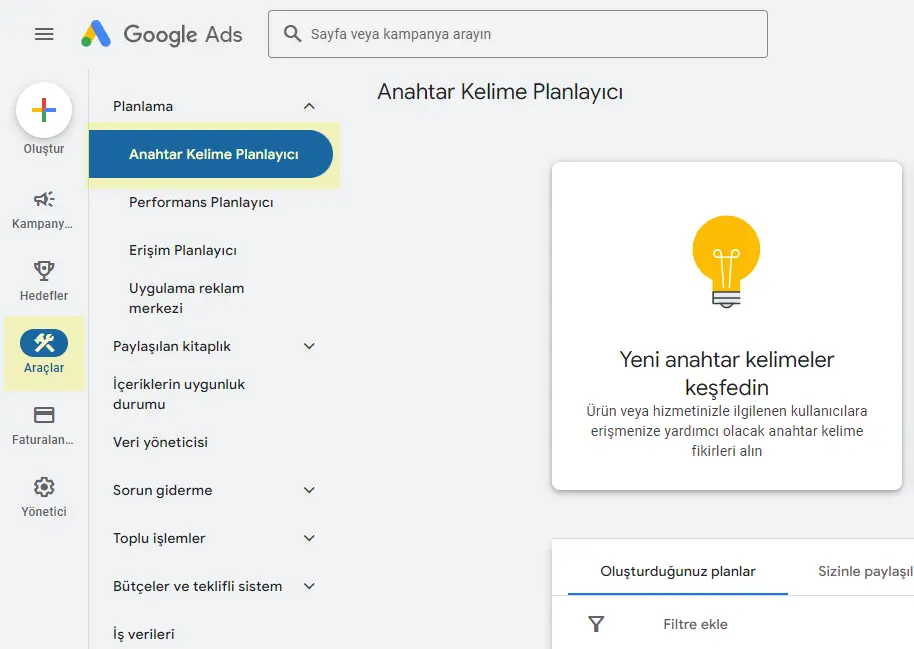Open the hamburger main menu
This screenshot has height=649, width=914.
[x=44, y=34]
